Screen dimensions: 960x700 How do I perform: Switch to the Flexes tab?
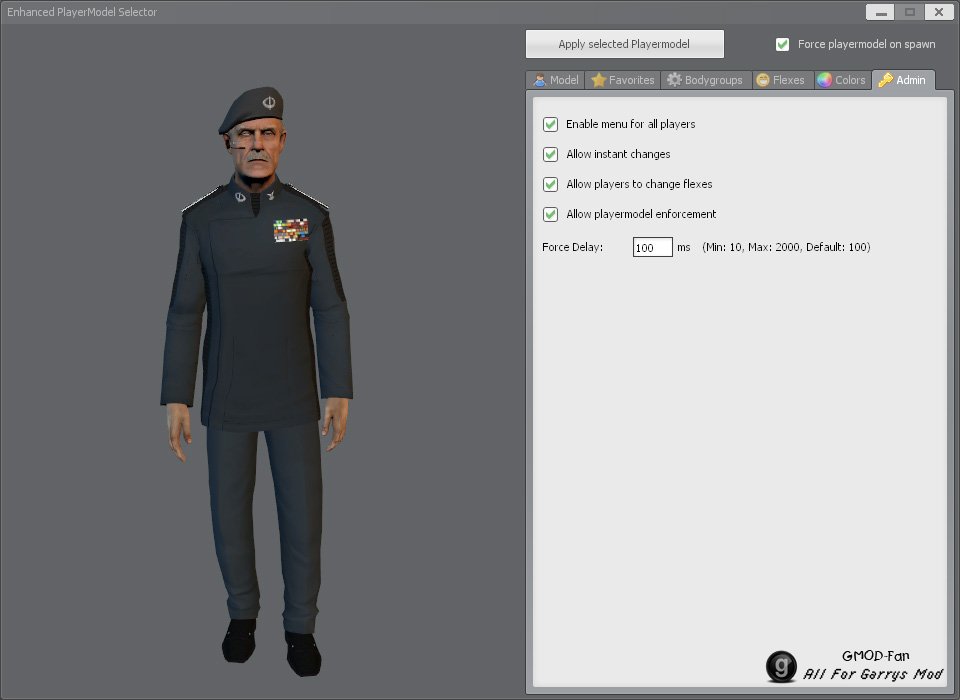782,80
